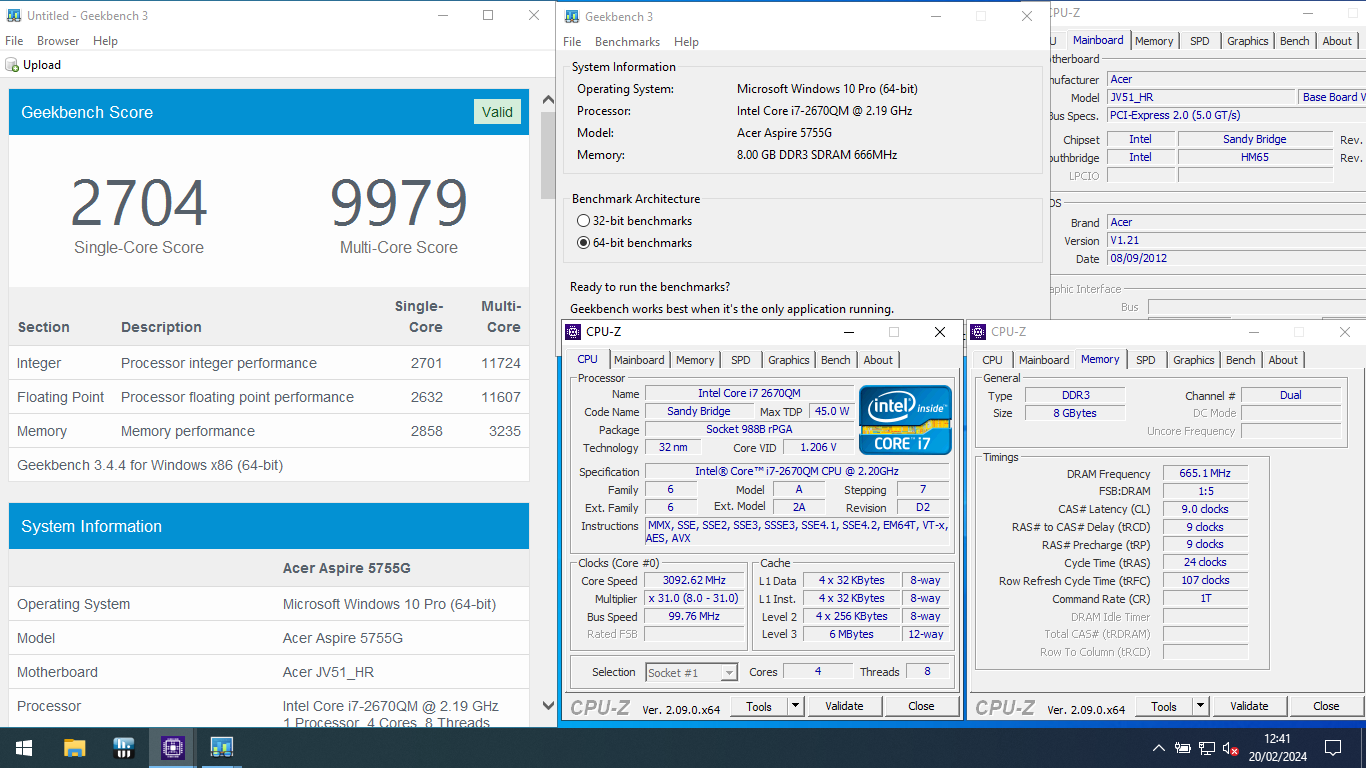Open Help menu in Geekbench 3 benchmark window

[x=686, y=42]
